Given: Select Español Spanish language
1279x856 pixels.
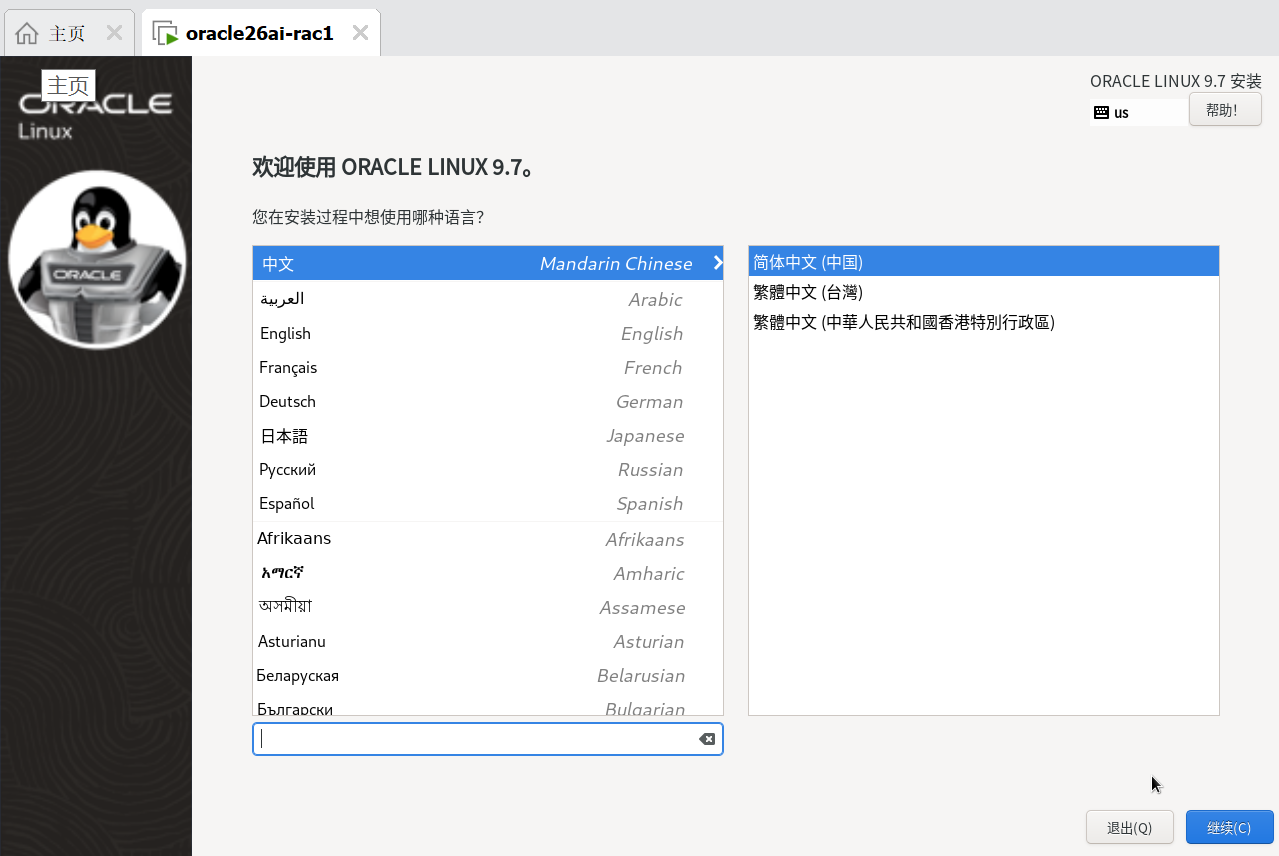Looking at the screenshot, I should pos(488,503).
